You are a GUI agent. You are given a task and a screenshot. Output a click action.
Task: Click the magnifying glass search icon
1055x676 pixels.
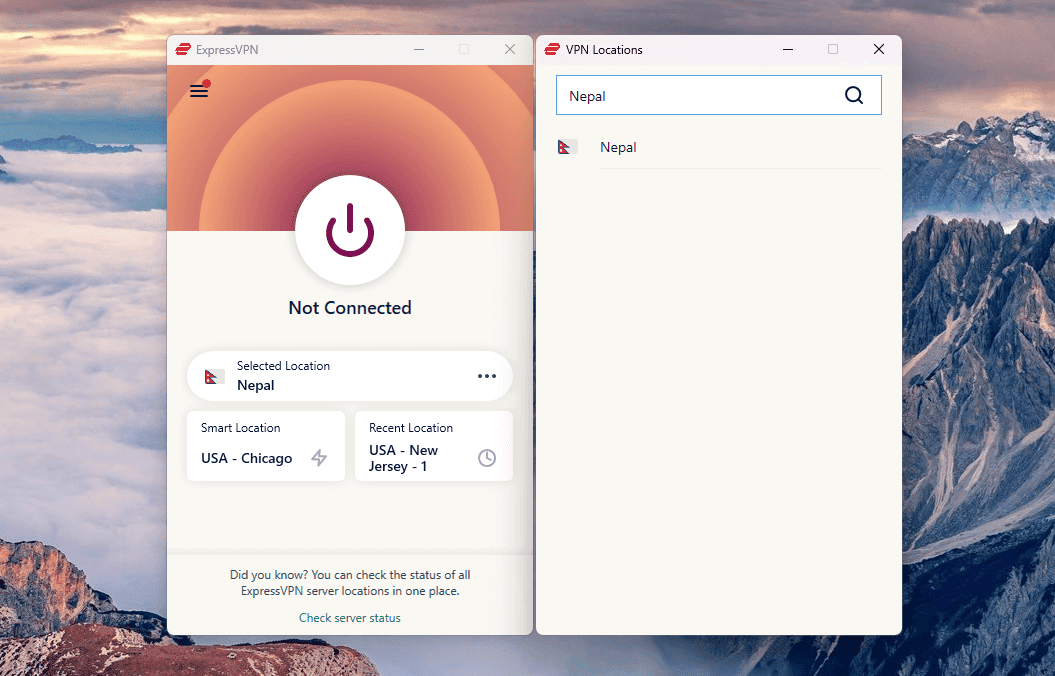click(854, 96)
